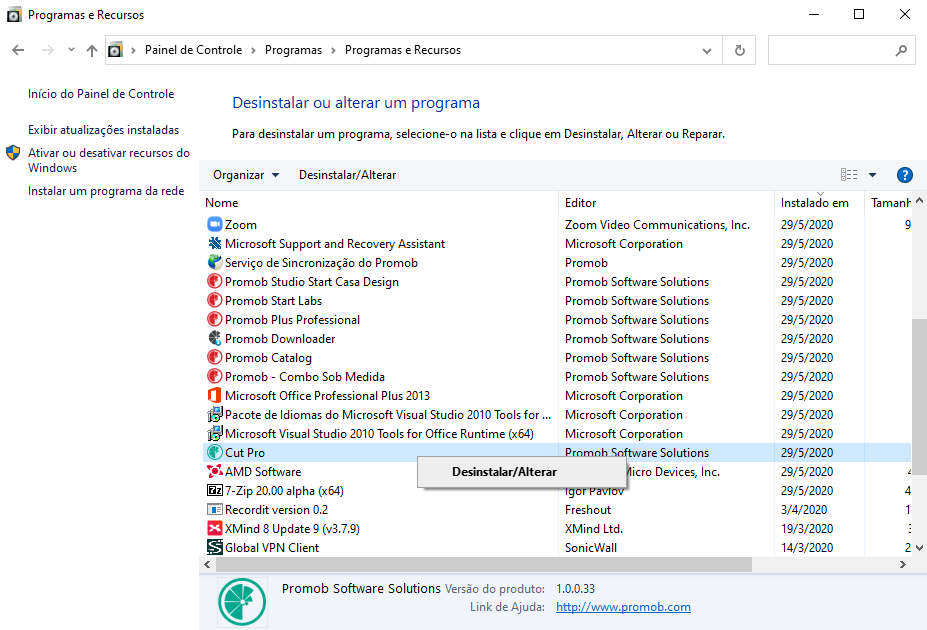Click the Recordit version 0.2 icon

[x=215, y=509]
